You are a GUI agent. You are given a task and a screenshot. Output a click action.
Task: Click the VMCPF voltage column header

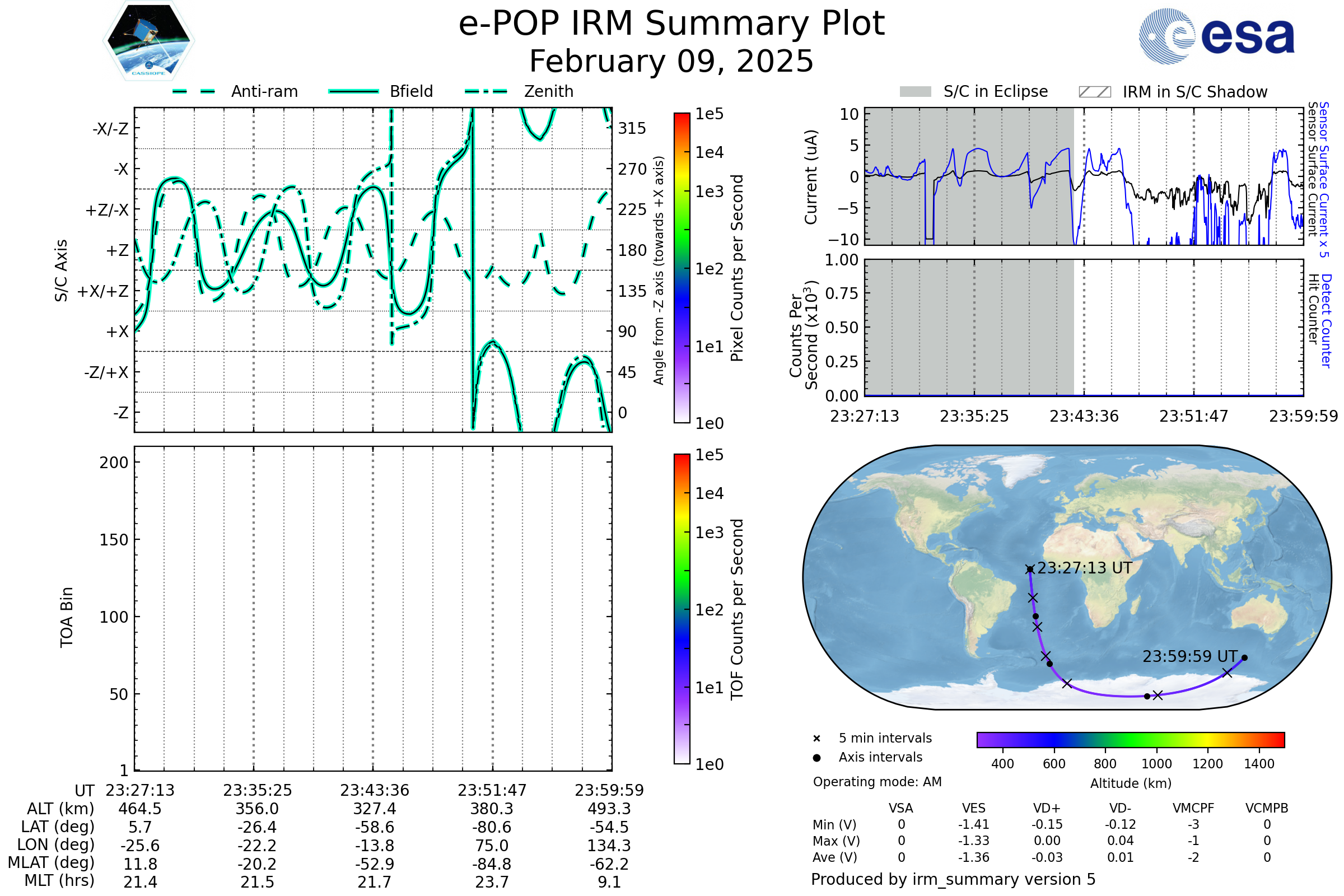point(1193,808)
